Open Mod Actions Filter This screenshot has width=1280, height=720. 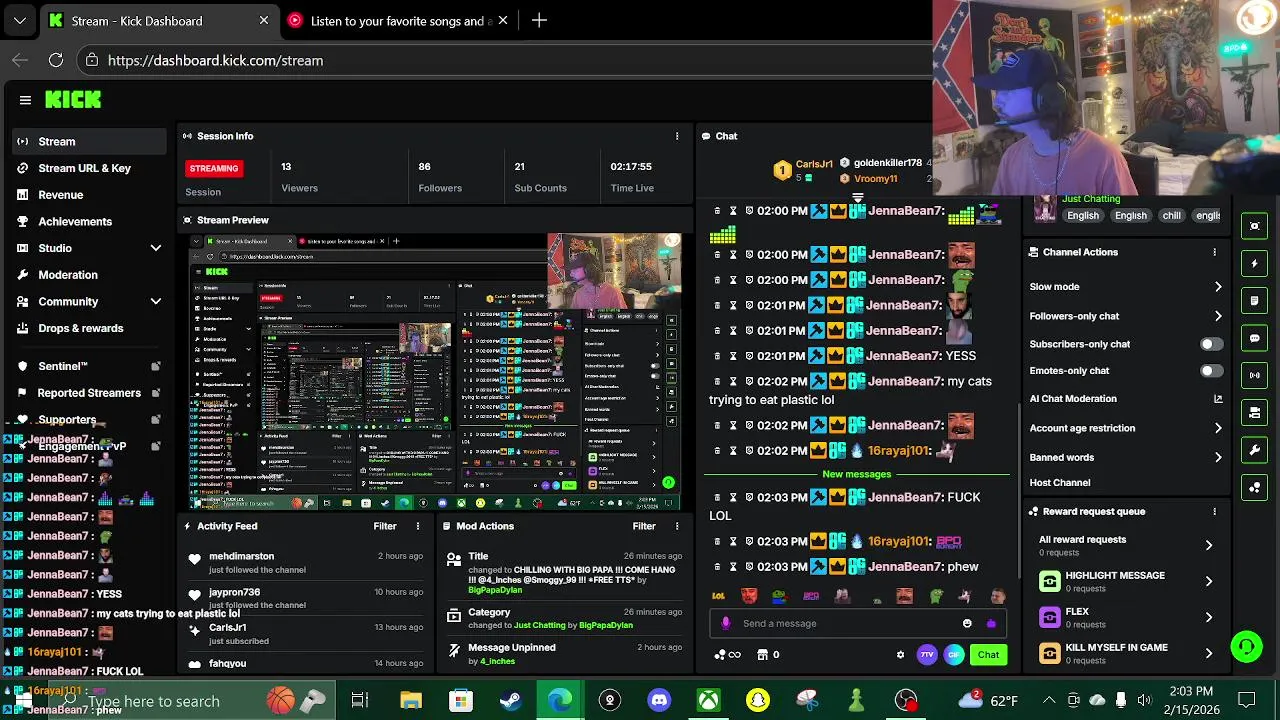(x=644, y=526)
